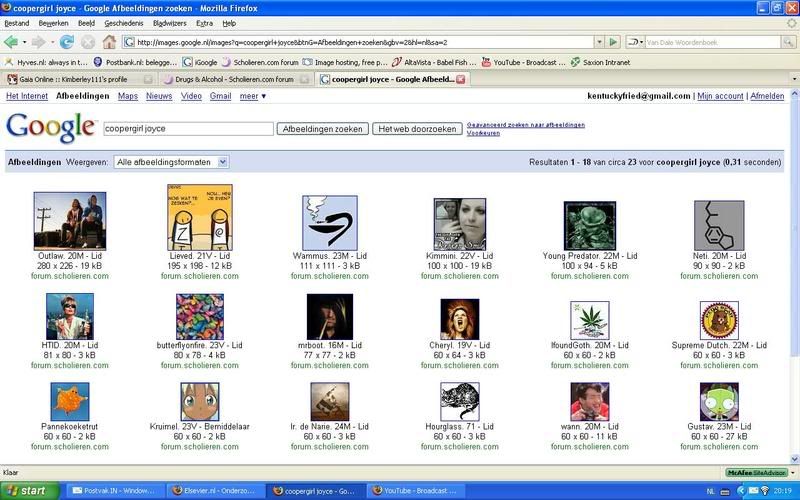
Task: Click the Forward navigation arrow
Action: coord(38,42)
